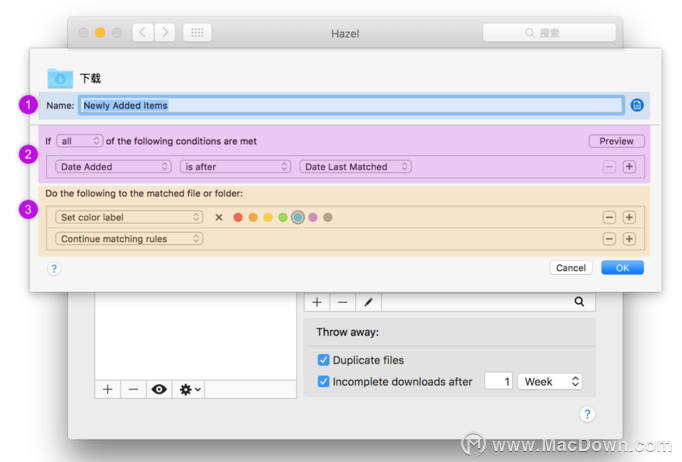Open the 'all' conditions dropdown
The width and height of the screenshot is (682, 462).
[x=80, y=141]
